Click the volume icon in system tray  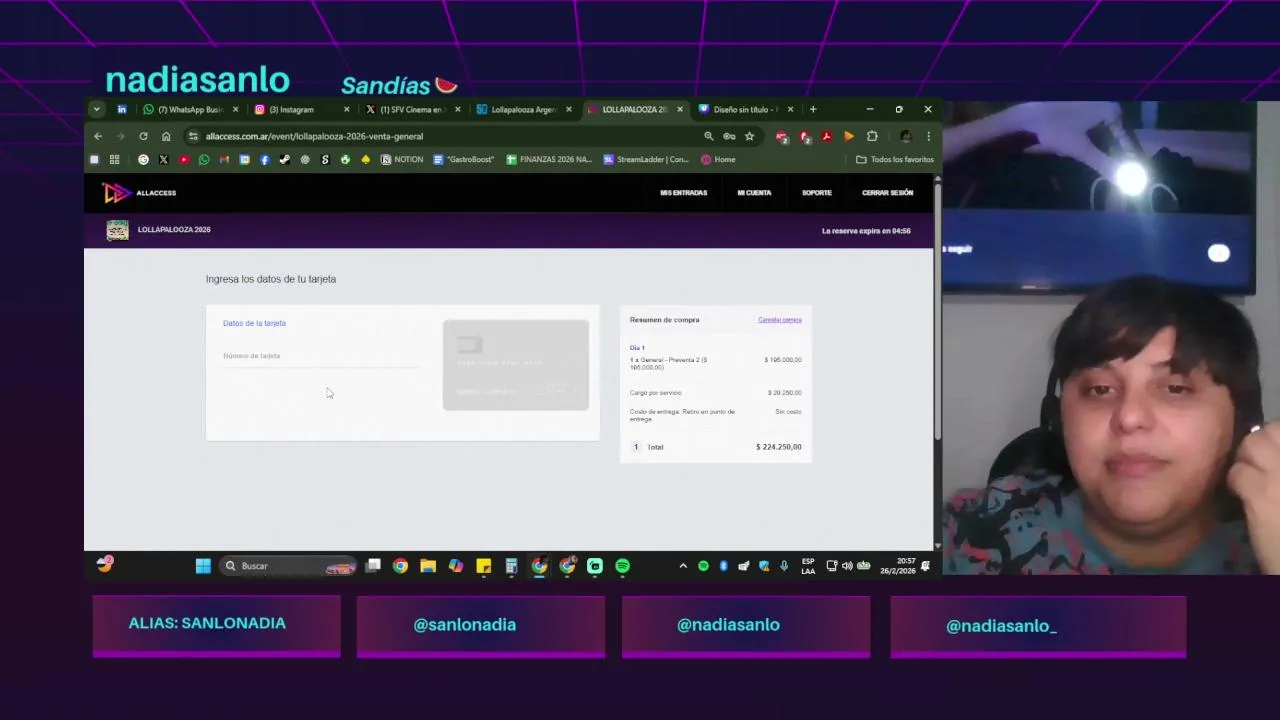tap(847, 566)
